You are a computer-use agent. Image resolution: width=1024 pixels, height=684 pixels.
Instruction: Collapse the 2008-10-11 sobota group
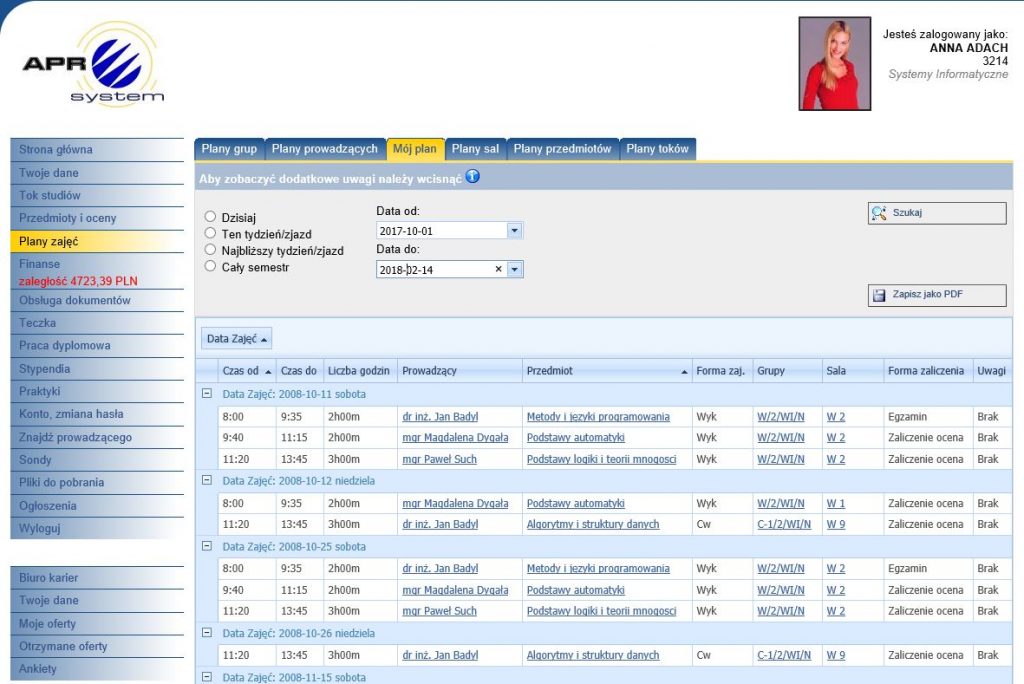coord(207,393)
